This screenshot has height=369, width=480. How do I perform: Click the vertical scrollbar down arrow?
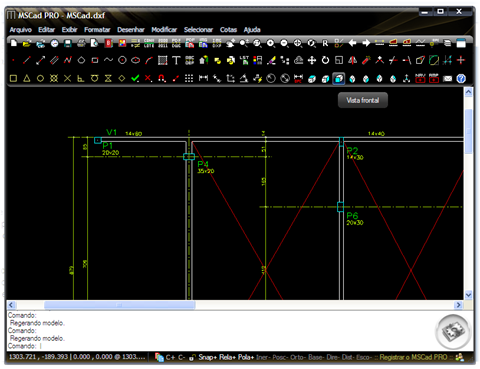point(468,295)
